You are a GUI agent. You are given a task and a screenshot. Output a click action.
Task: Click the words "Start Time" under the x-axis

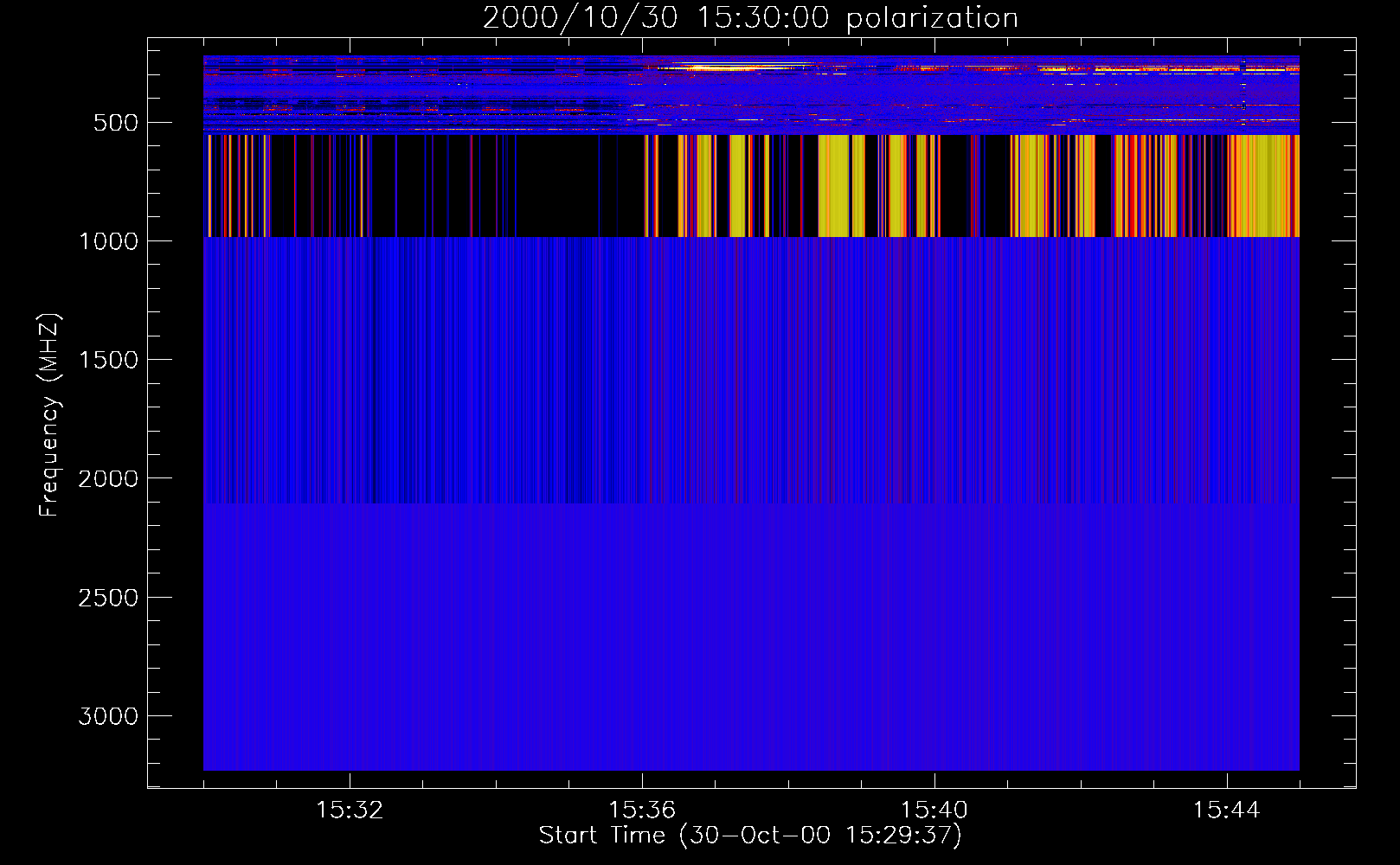[x=602, y=835]
